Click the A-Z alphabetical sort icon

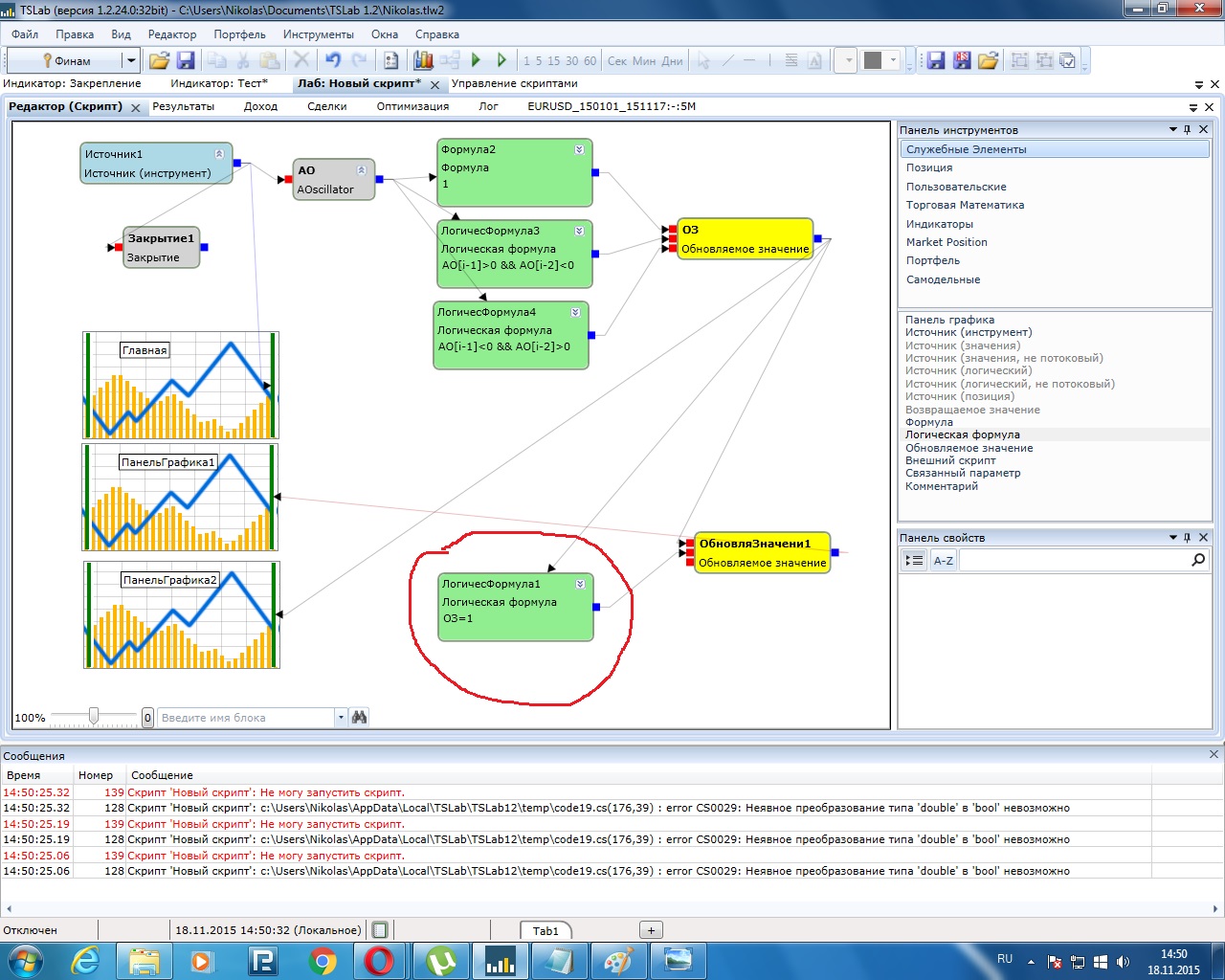943,561
